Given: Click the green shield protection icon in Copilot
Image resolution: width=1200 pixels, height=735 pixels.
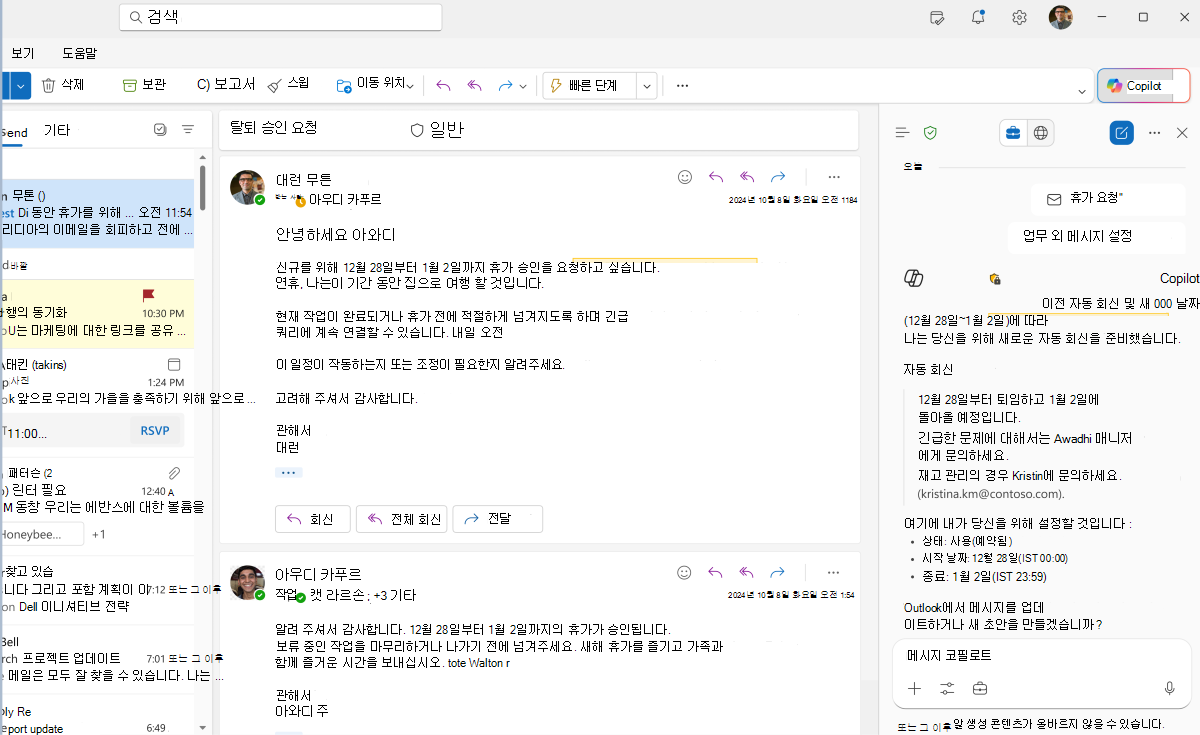Looking at the screenshot, I should [x=930, y=132].
